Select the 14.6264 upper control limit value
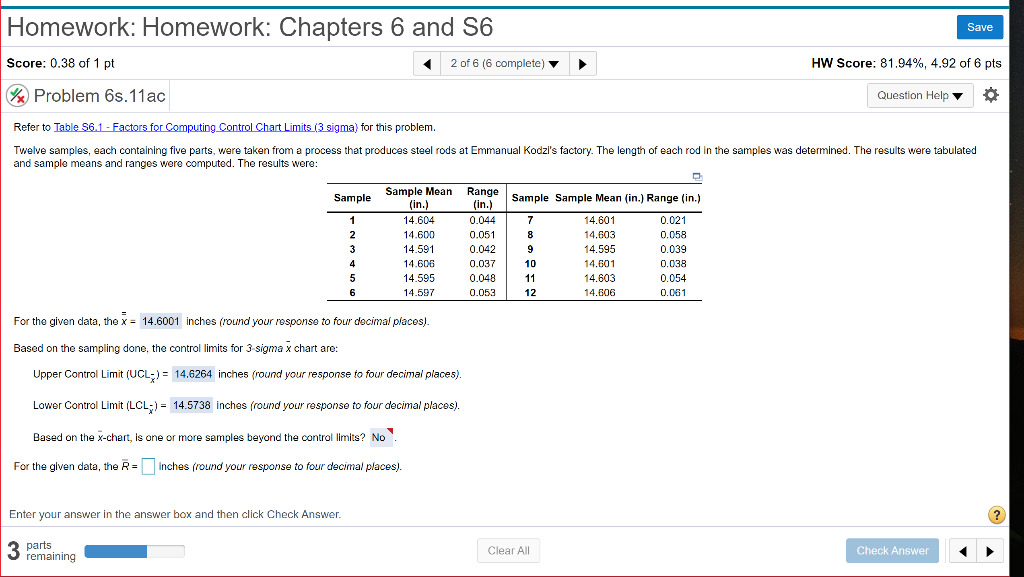The height and width of the screenshot is (577, 1024). coord(193,374)
